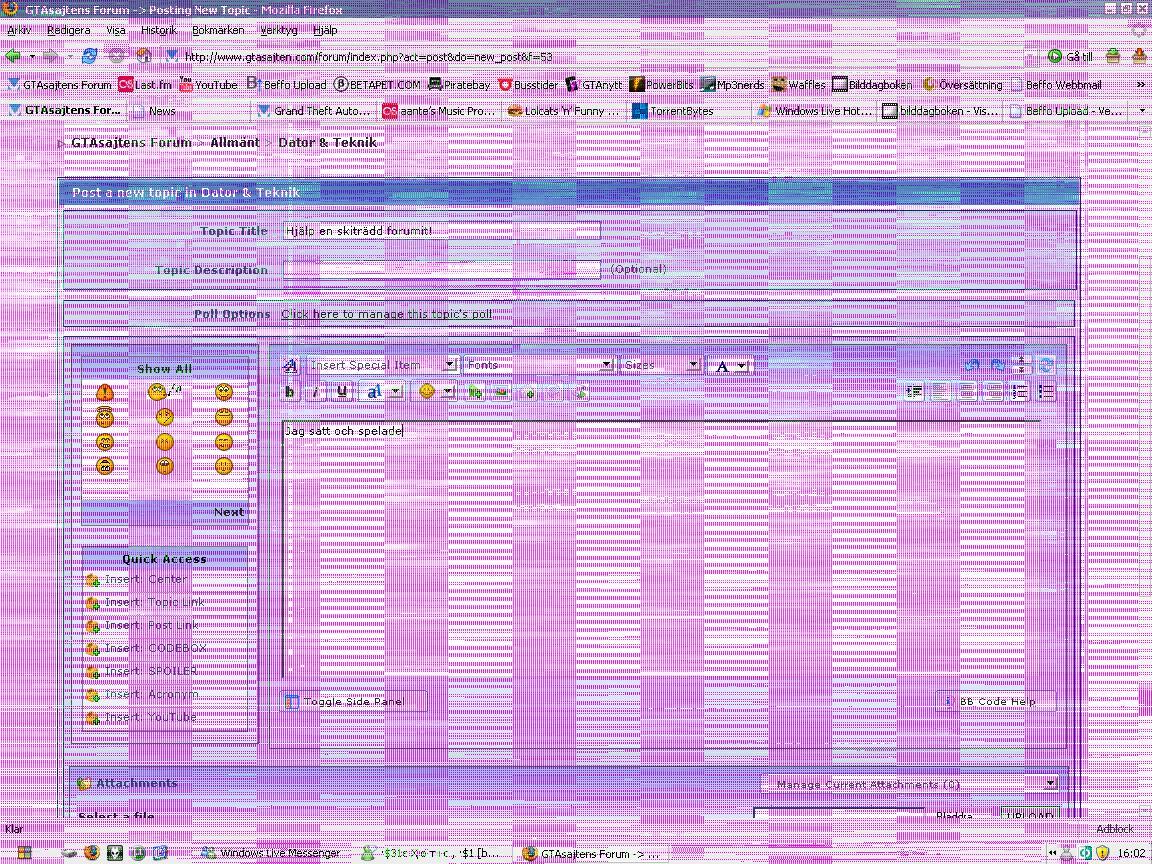Click the align right icon in editor toolbar
The image size is (1152, 864).
[x=993, y=392]
